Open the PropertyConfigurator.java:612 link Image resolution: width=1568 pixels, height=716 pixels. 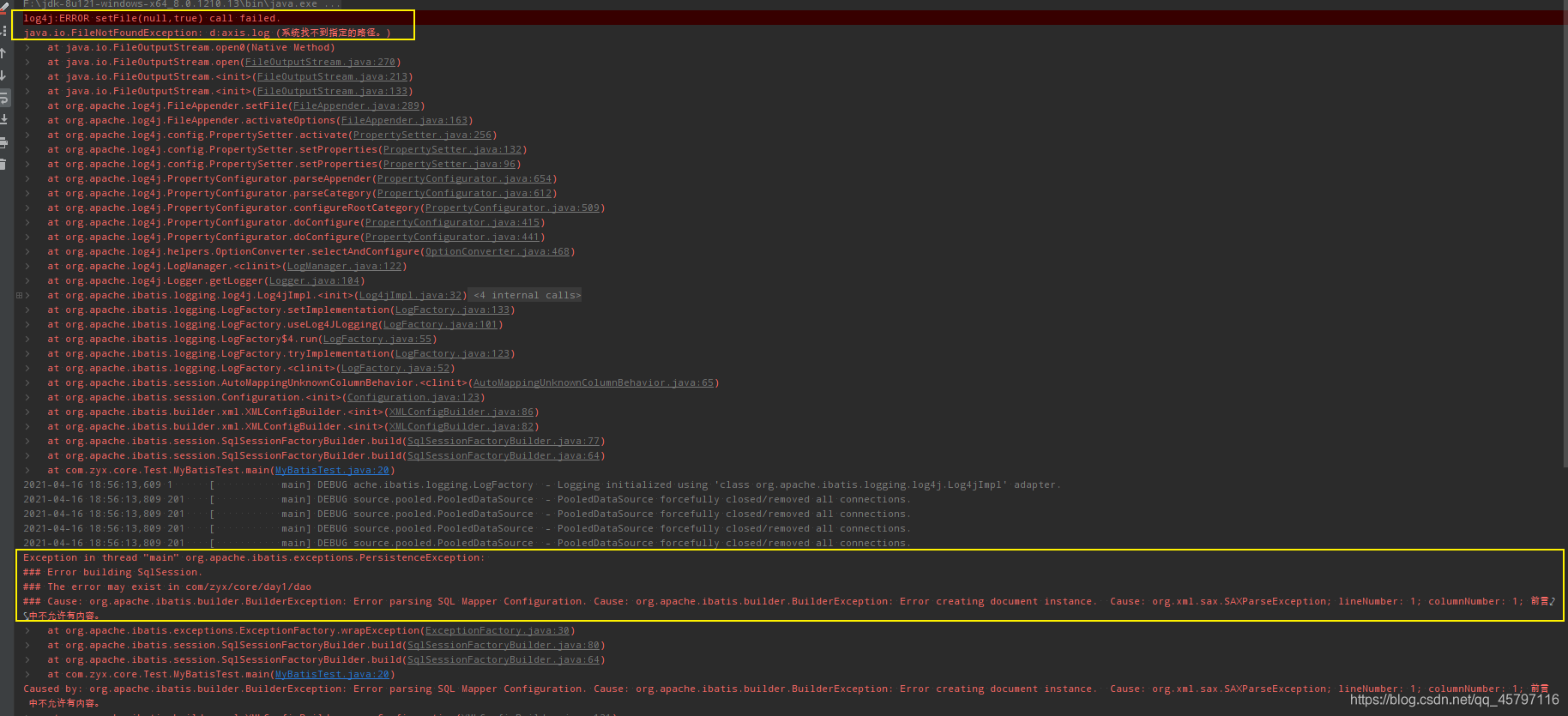click(x=464, y=194)
